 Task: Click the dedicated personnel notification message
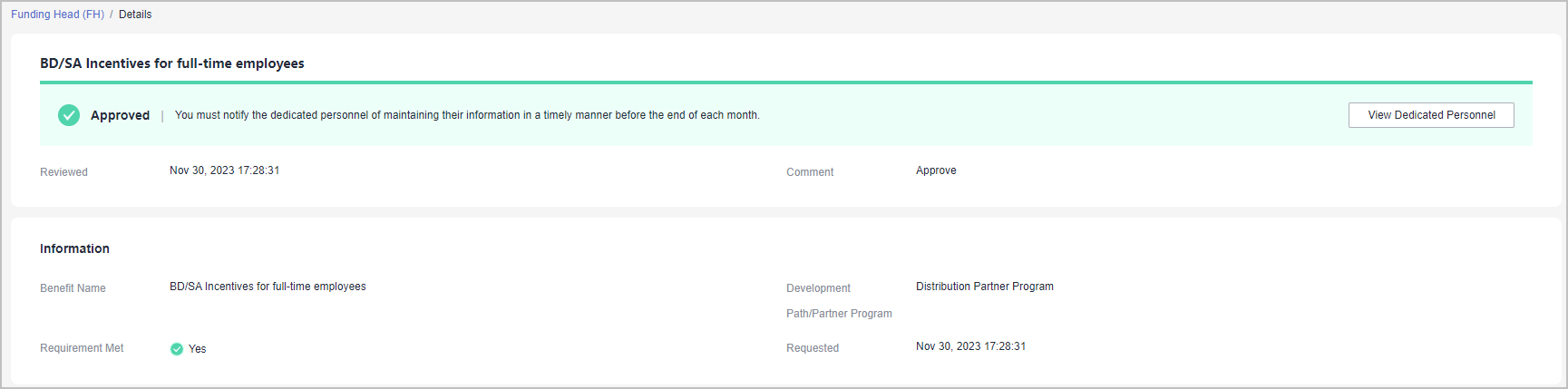pyautogui.click(x=467, y=115)
